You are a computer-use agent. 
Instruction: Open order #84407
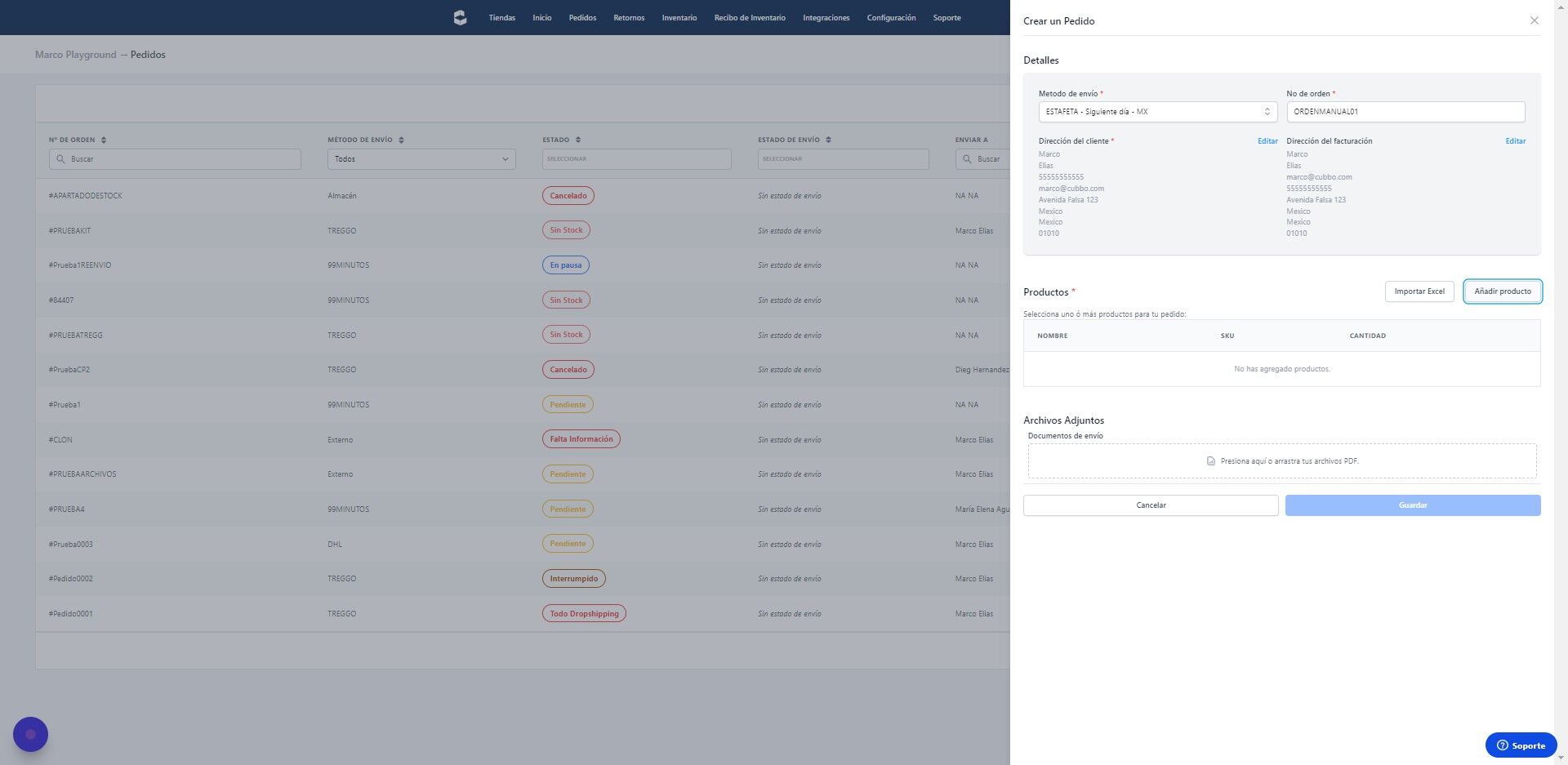61,300
